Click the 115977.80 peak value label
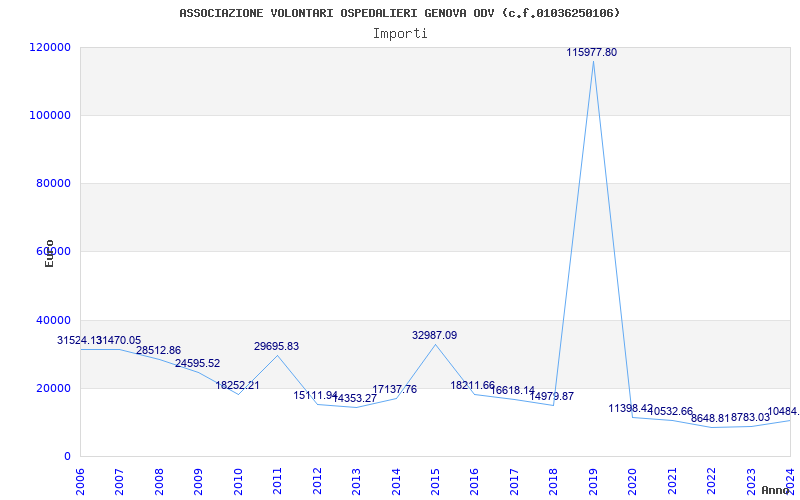 (x=591, y=53)
